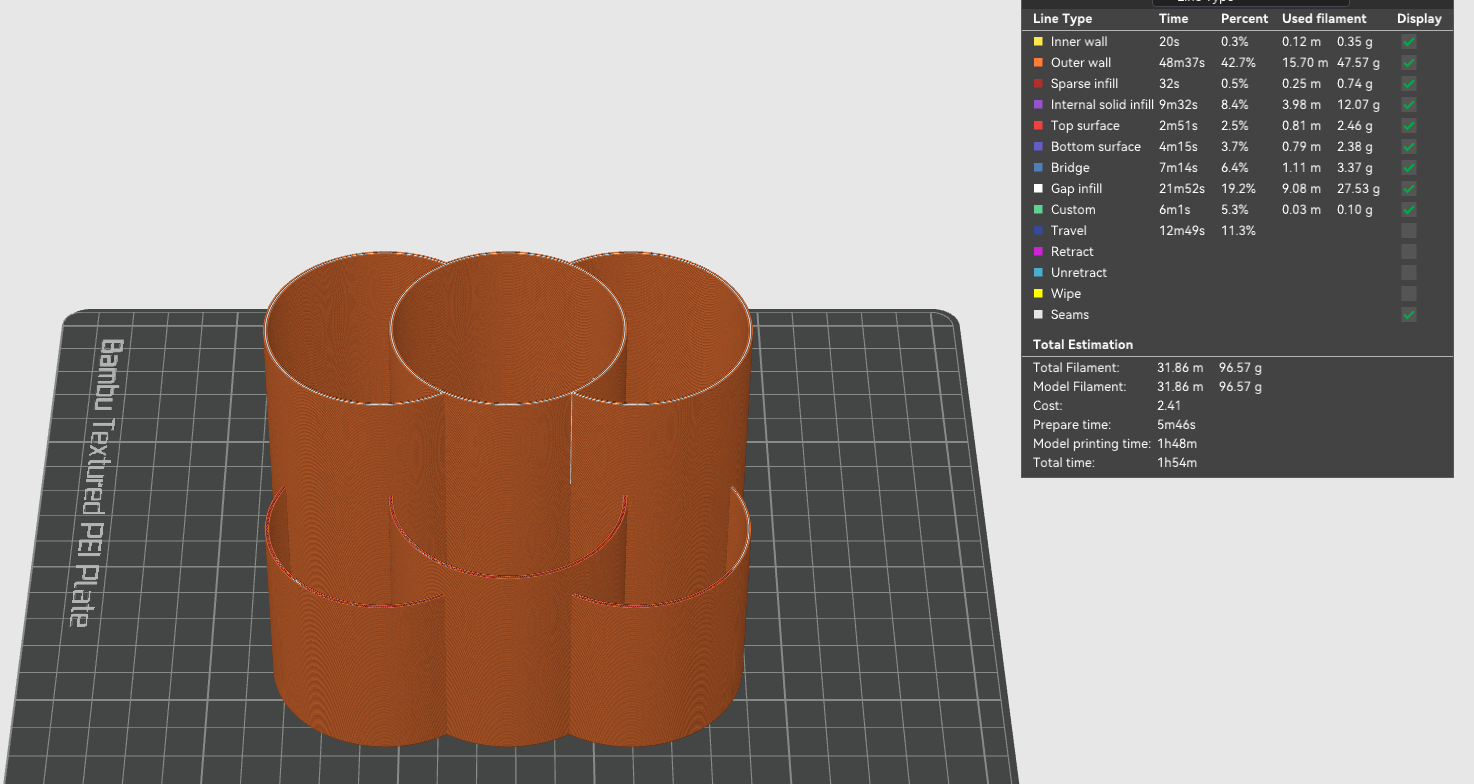Click the yellow Wipe color swatch

1038,294
